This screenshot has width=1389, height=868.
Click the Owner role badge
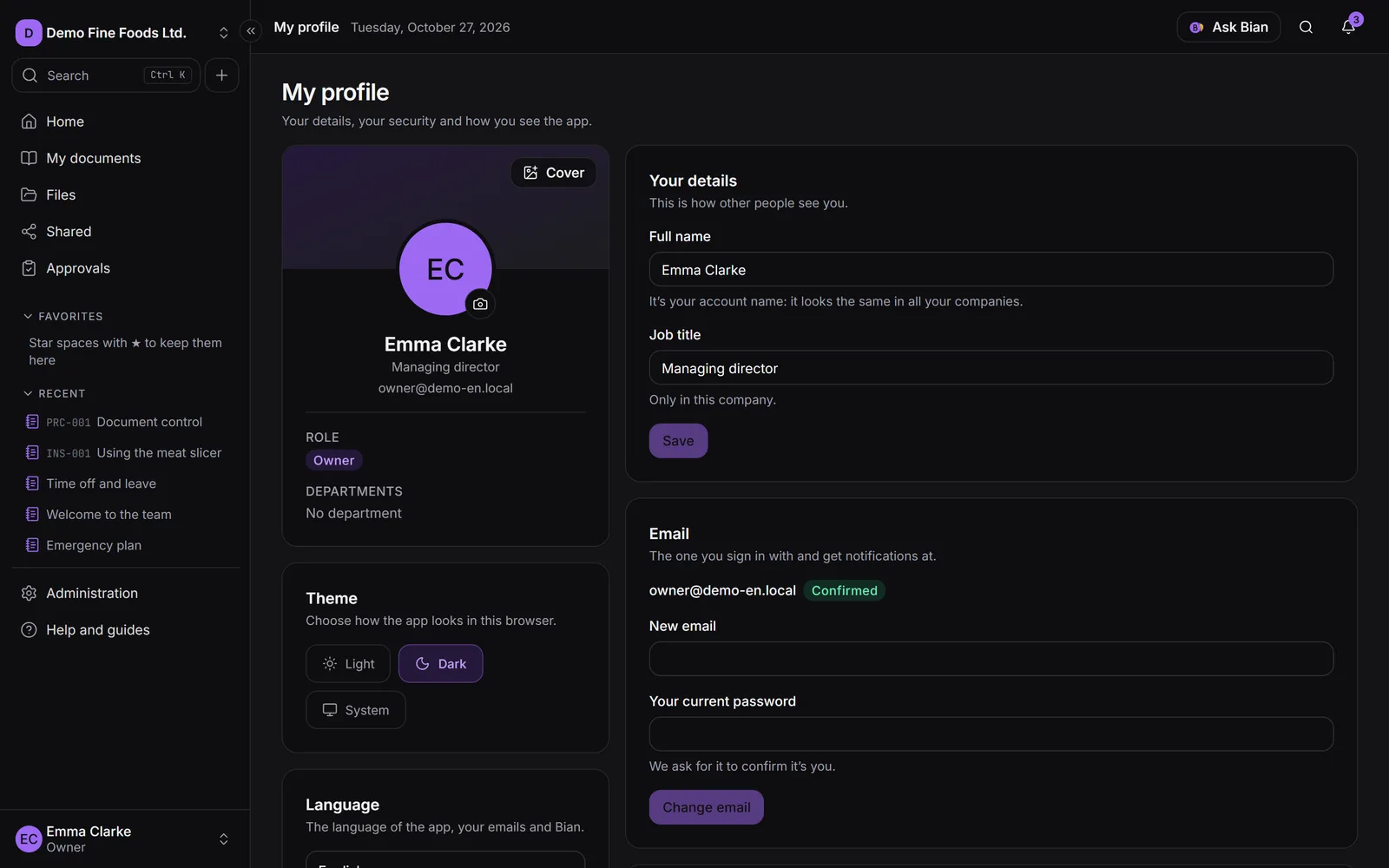click(x=334, y=460)
